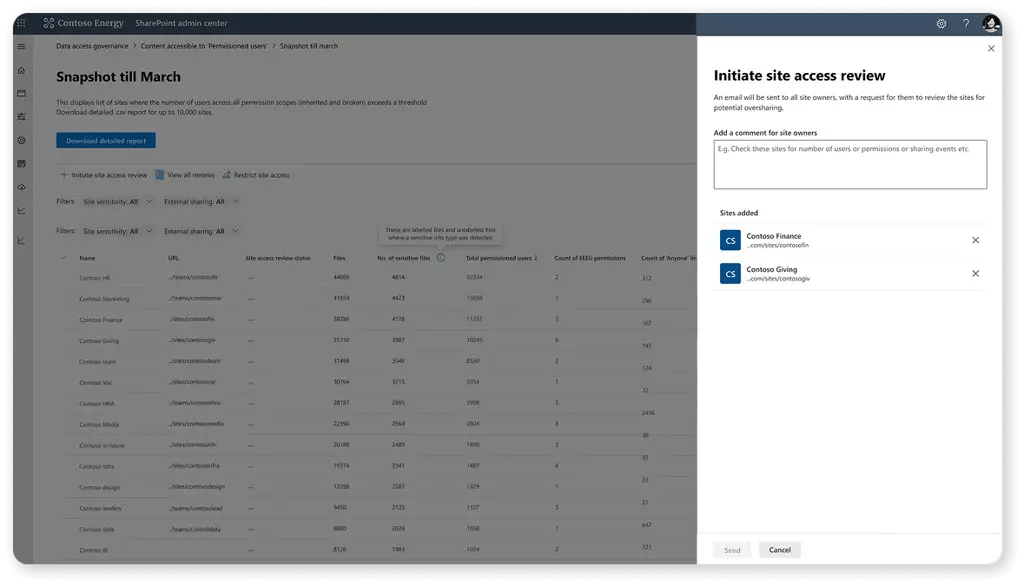This screenshot has width=1024, height=586.
Task: Select the Contoso Marketing row name
Action: [x=104, y=299]
